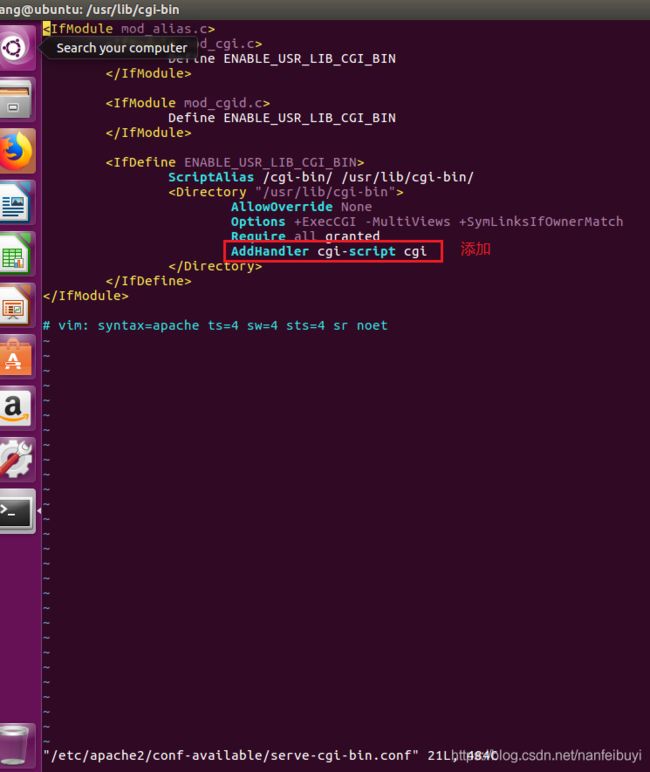Open LibreOffice Calc from the launcher
Screen dimensions: 650x772
click(x=15, y=255)
